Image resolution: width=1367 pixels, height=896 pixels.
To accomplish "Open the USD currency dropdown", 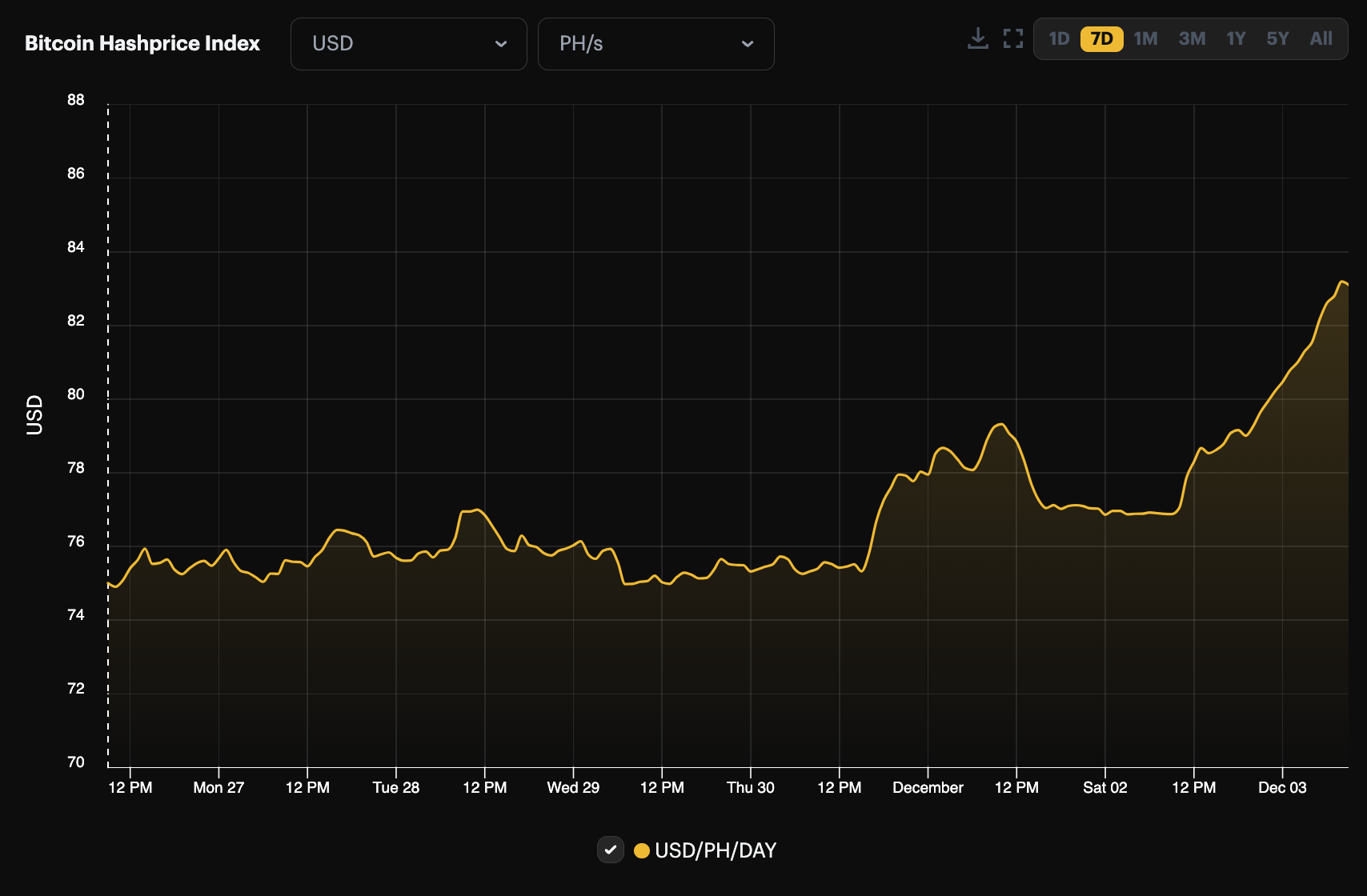I will (408, 44).
